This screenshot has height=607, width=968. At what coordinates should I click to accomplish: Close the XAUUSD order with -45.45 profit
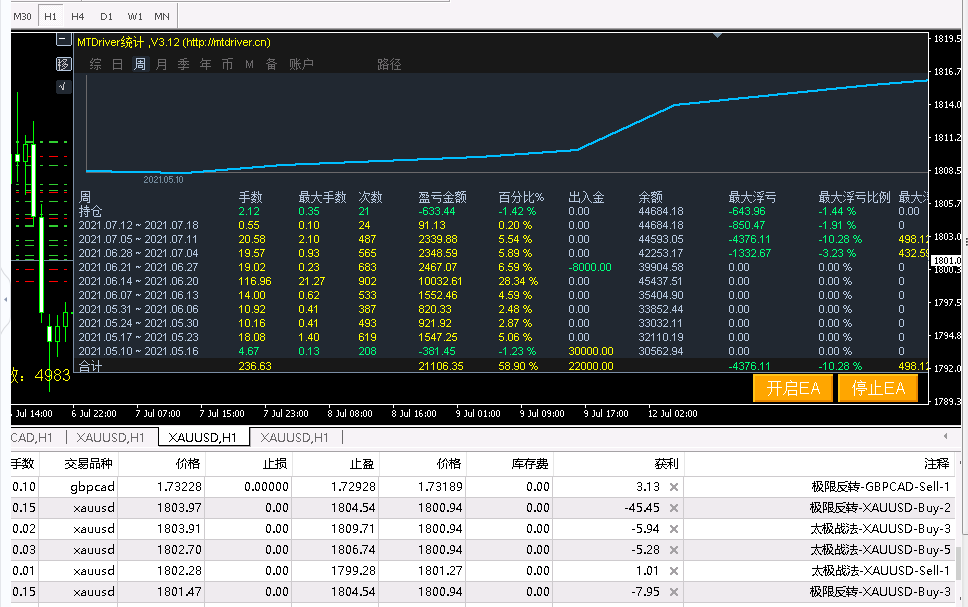673,508
